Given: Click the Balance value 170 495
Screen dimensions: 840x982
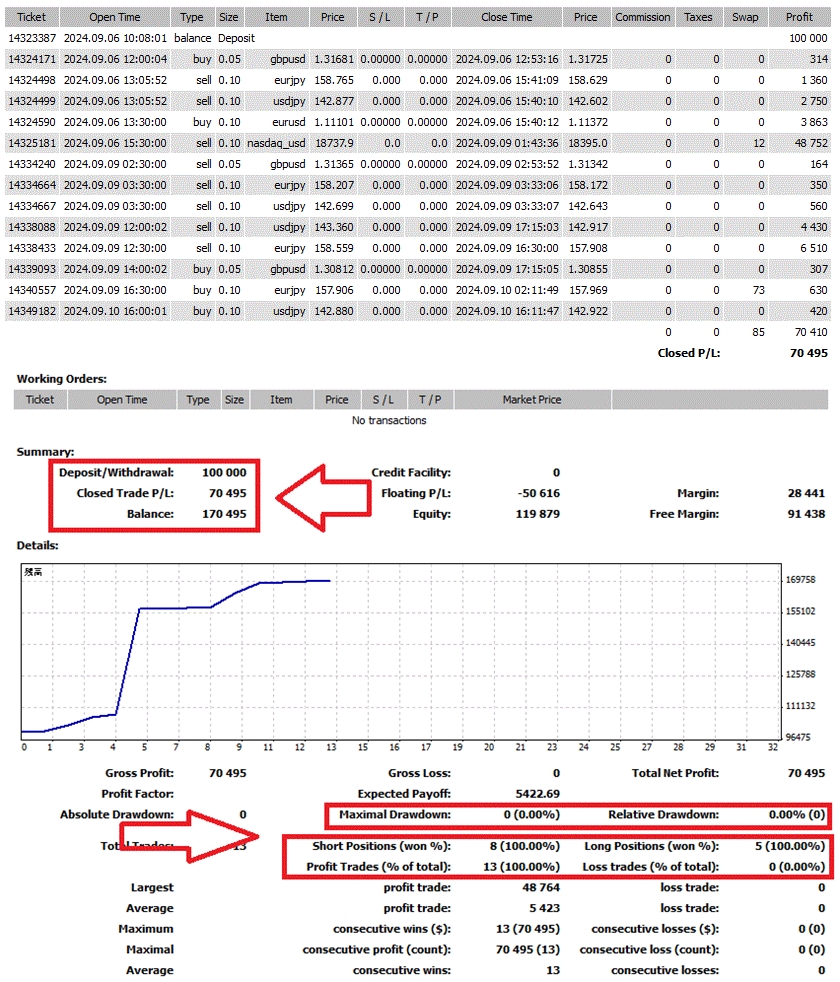Looking at the screenshot, I should (224, 514).
